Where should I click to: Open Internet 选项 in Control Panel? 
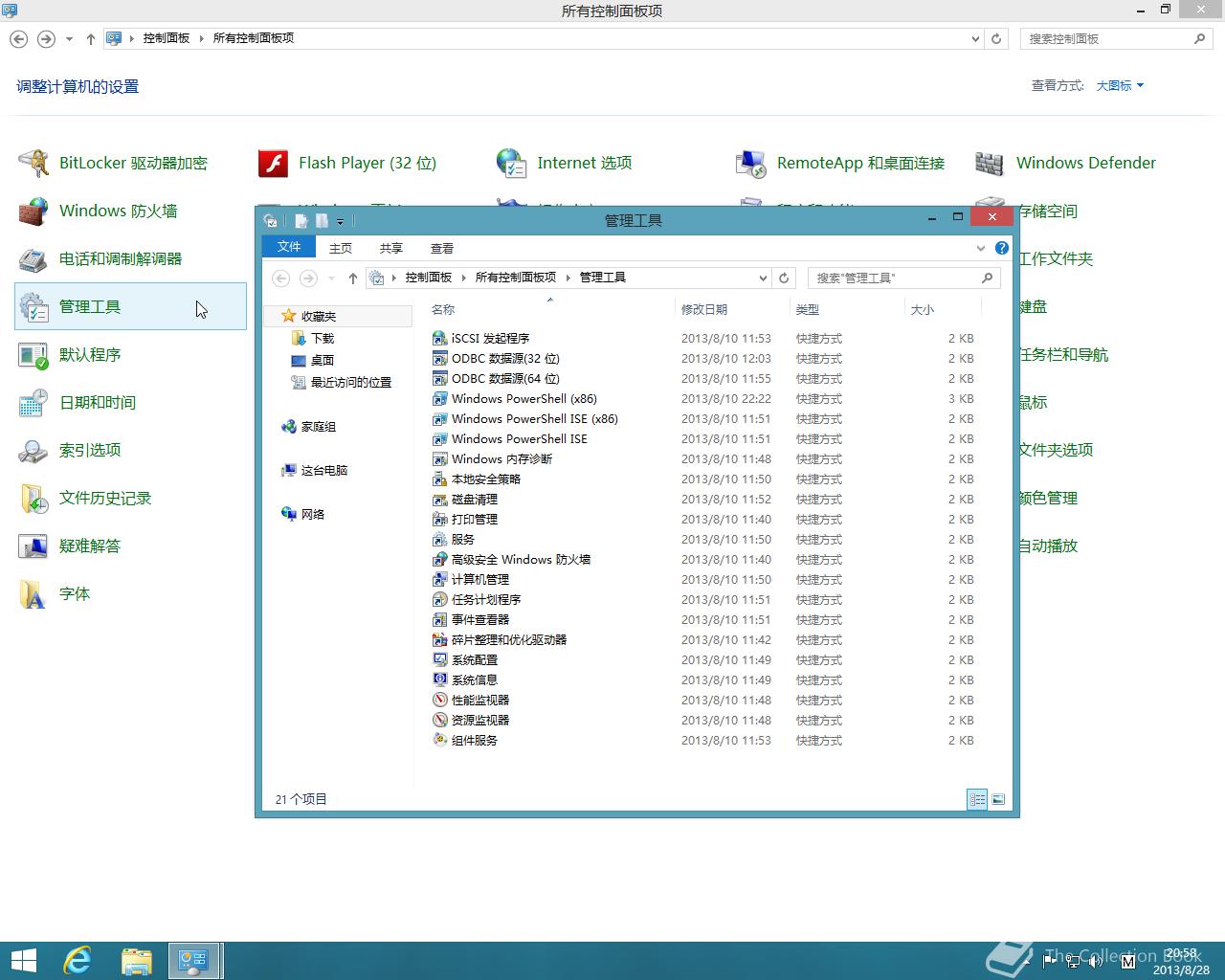[564, 163]
